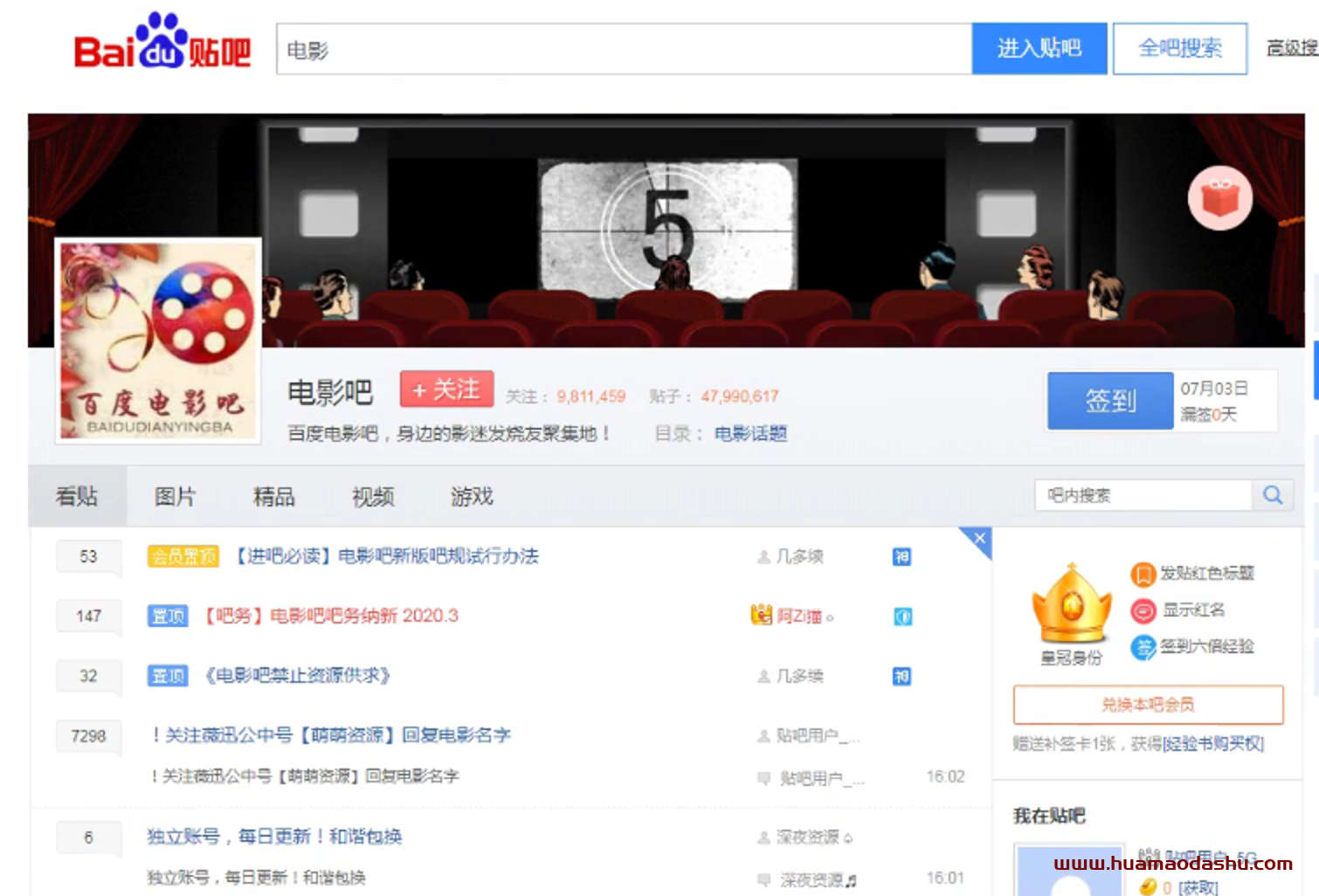Open post 关注薇迅公中号【萌萌资源】回复电影名字
Screen dimensions: 1319x896
(331, 735)
